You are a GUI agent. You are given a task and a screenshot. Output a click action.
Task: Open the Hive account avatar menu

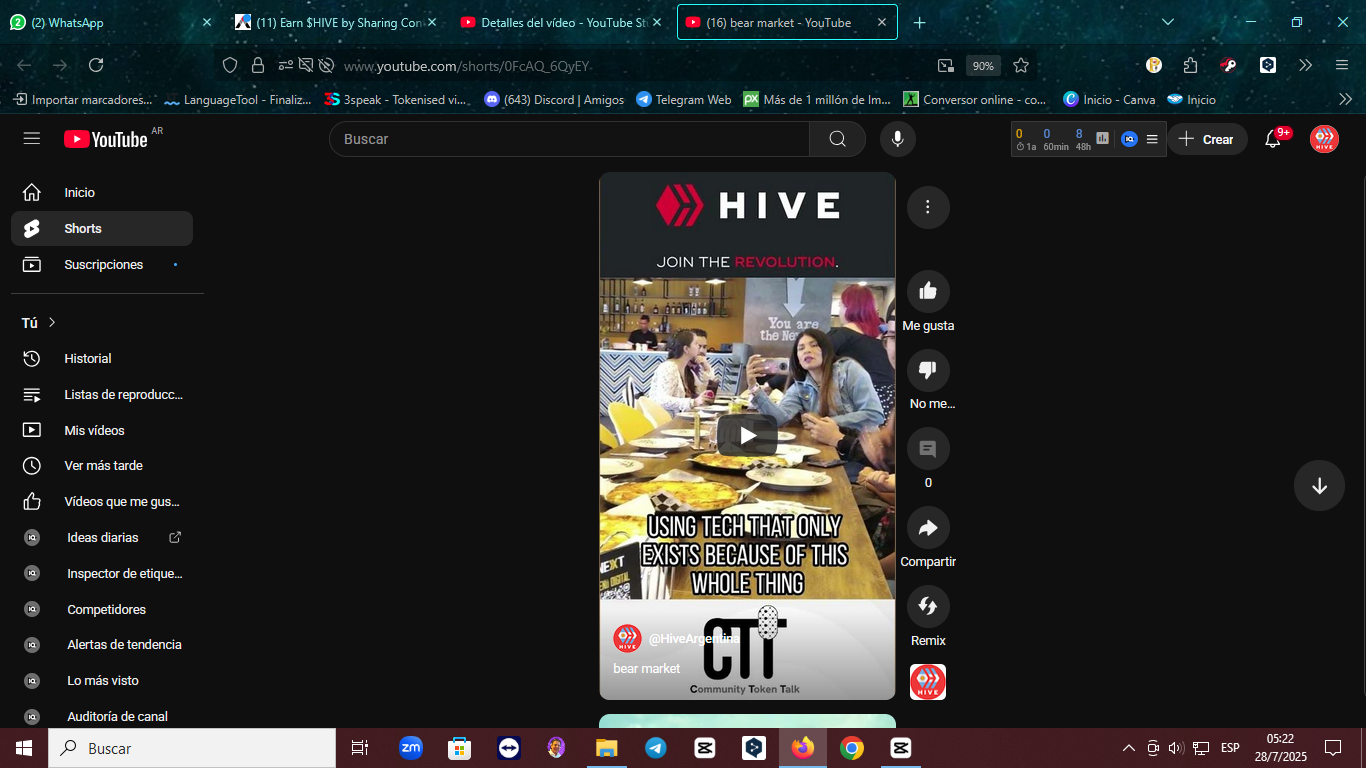click(x=1324, y=139)
